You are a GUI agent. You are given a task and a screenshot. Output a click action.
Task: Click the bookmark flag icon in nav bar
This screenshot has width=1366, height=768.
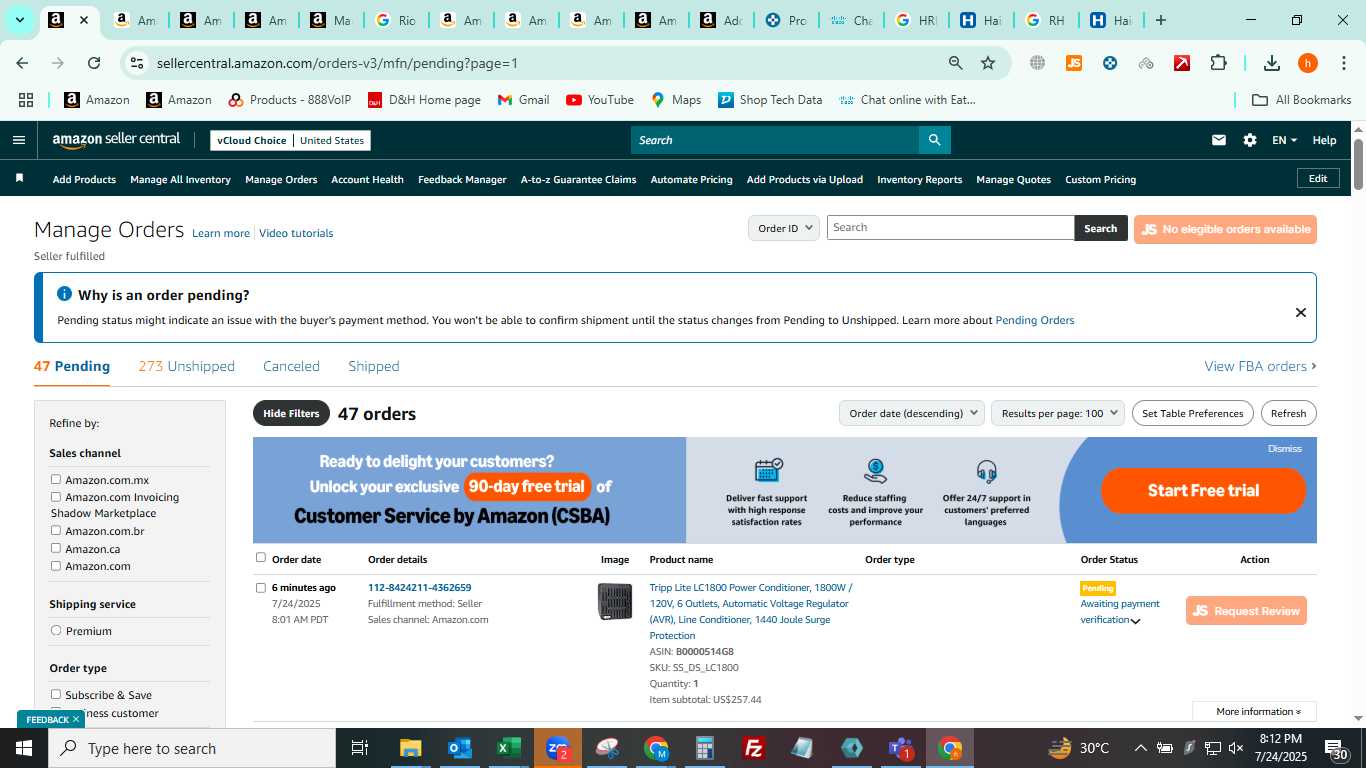[19, 179]
